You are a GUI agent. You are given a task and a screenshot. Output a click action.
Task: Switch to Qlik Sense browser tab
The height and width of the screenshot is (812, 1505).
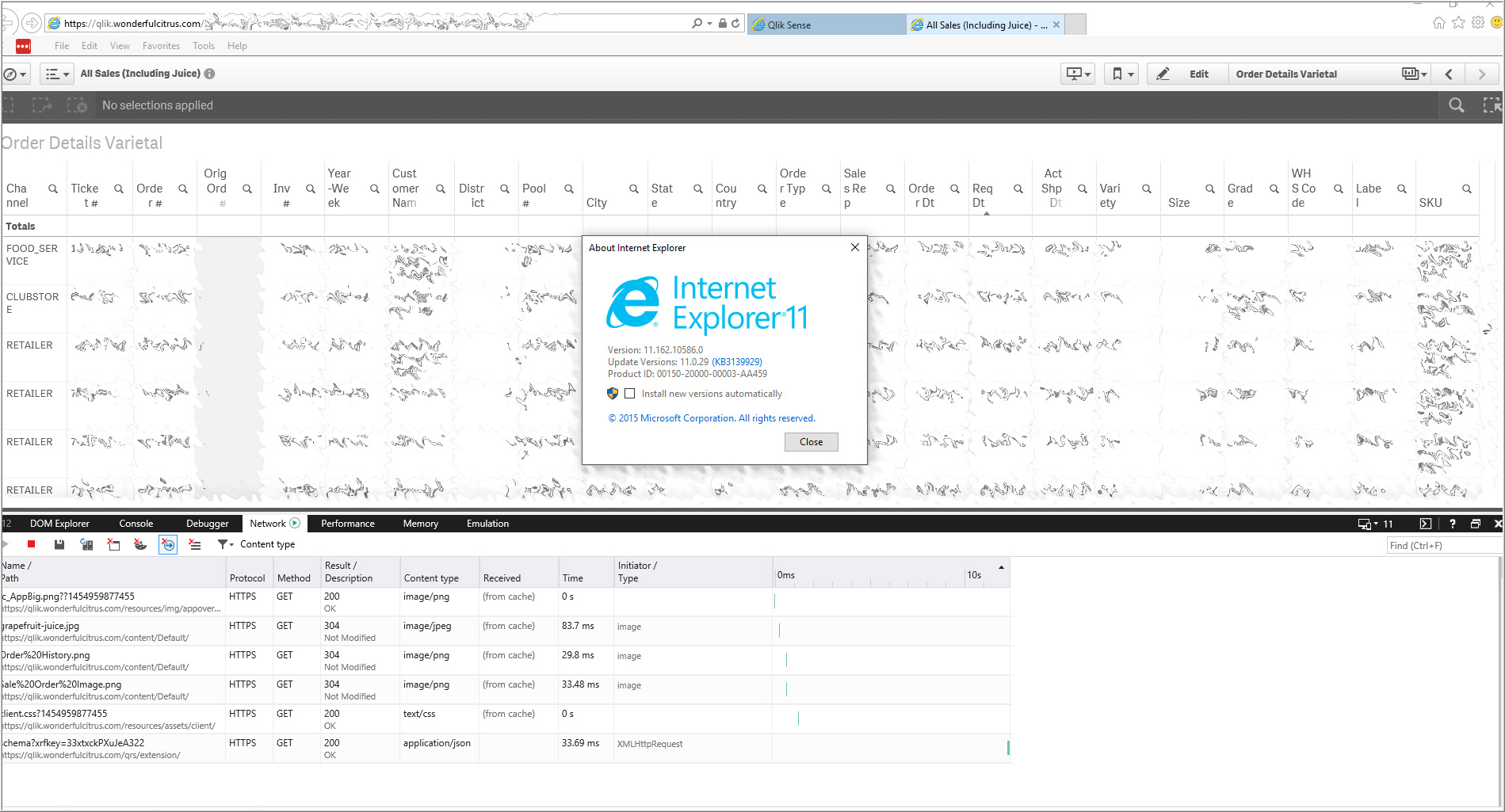826,25
